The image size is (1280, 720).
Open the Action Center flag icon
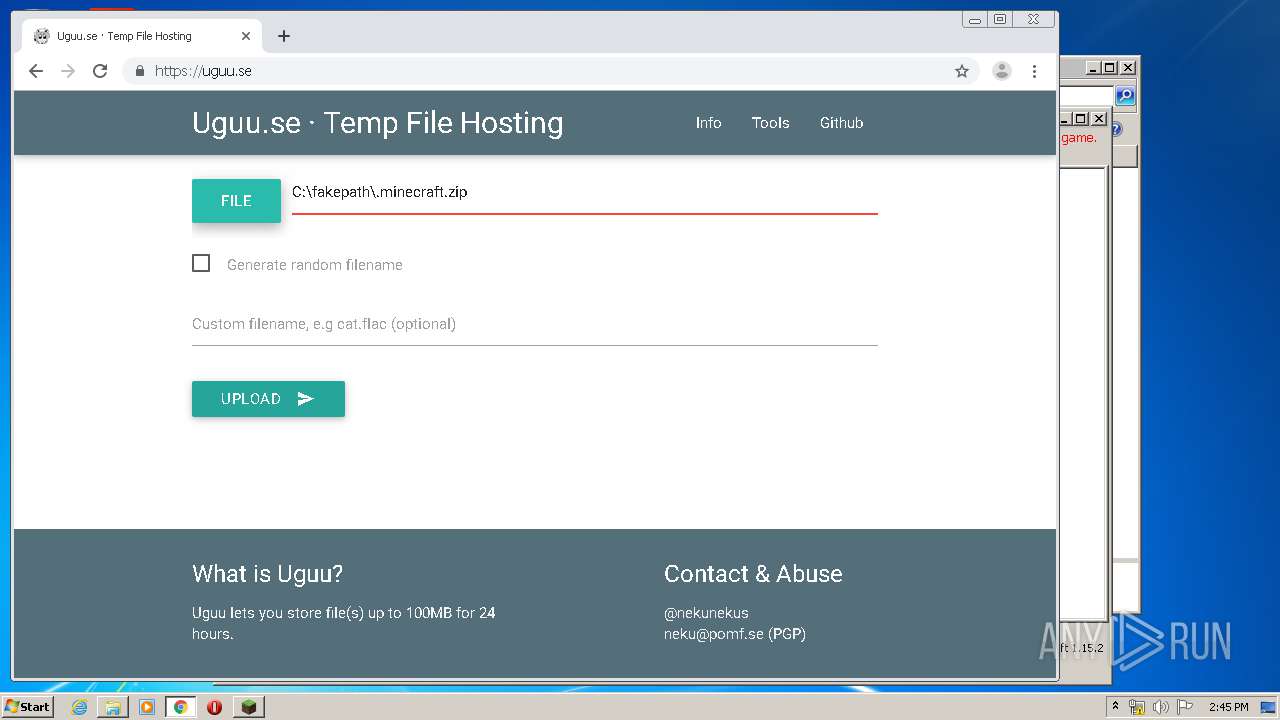pyautogui.click(x=1184, y=707)
